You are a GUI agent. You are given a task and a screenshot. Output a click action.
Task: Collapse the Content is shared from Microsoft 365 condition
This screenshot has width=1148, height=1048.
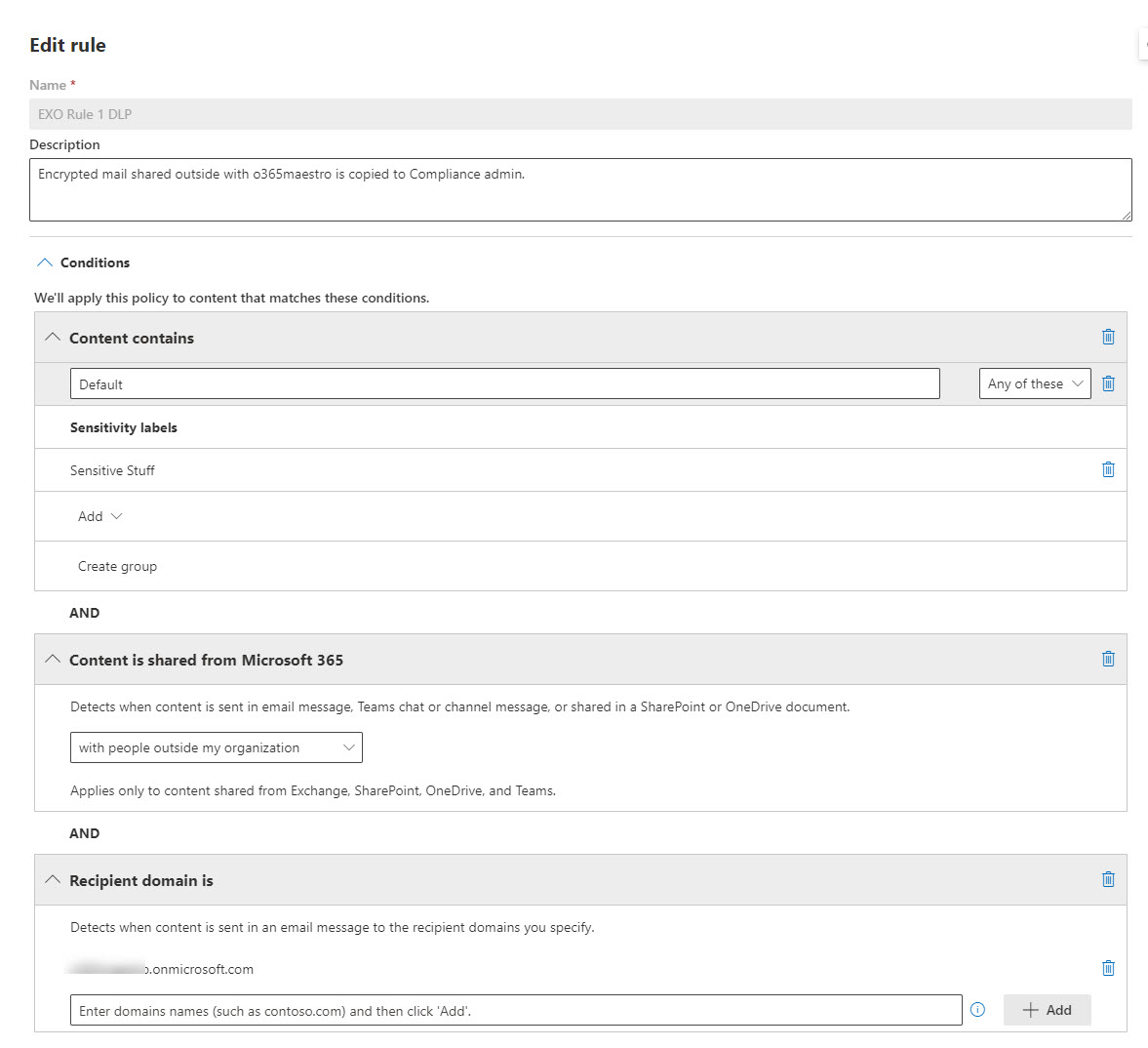tap(52, 659)
